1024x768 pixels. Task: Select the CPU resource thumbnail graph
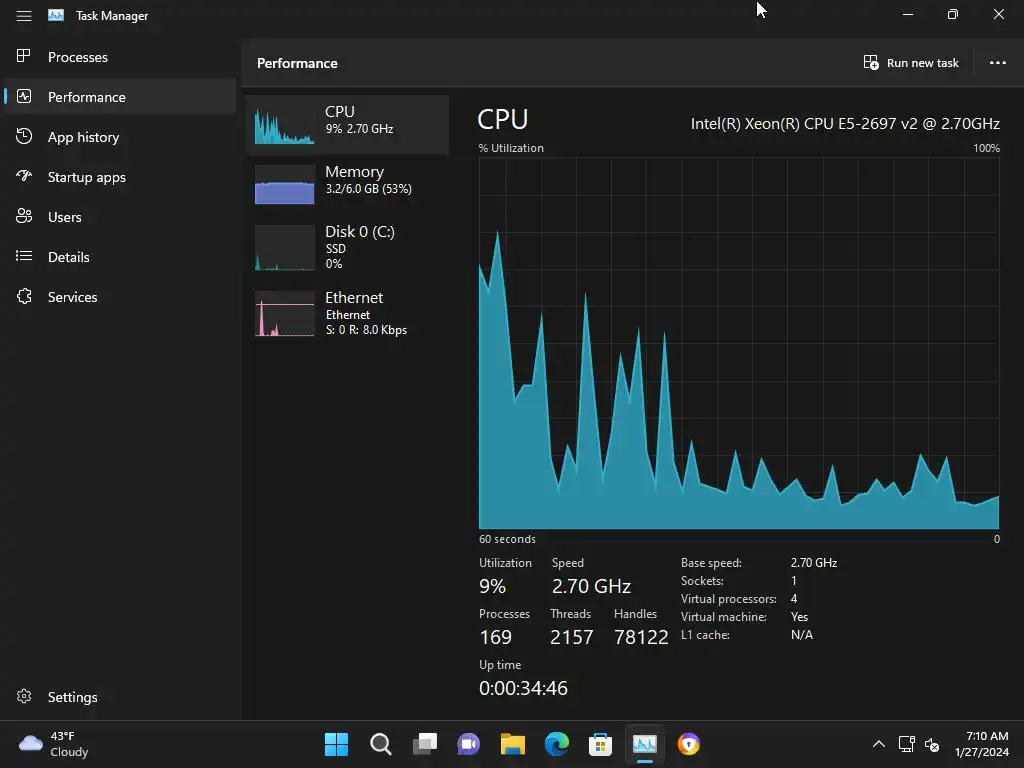[284, 125]
